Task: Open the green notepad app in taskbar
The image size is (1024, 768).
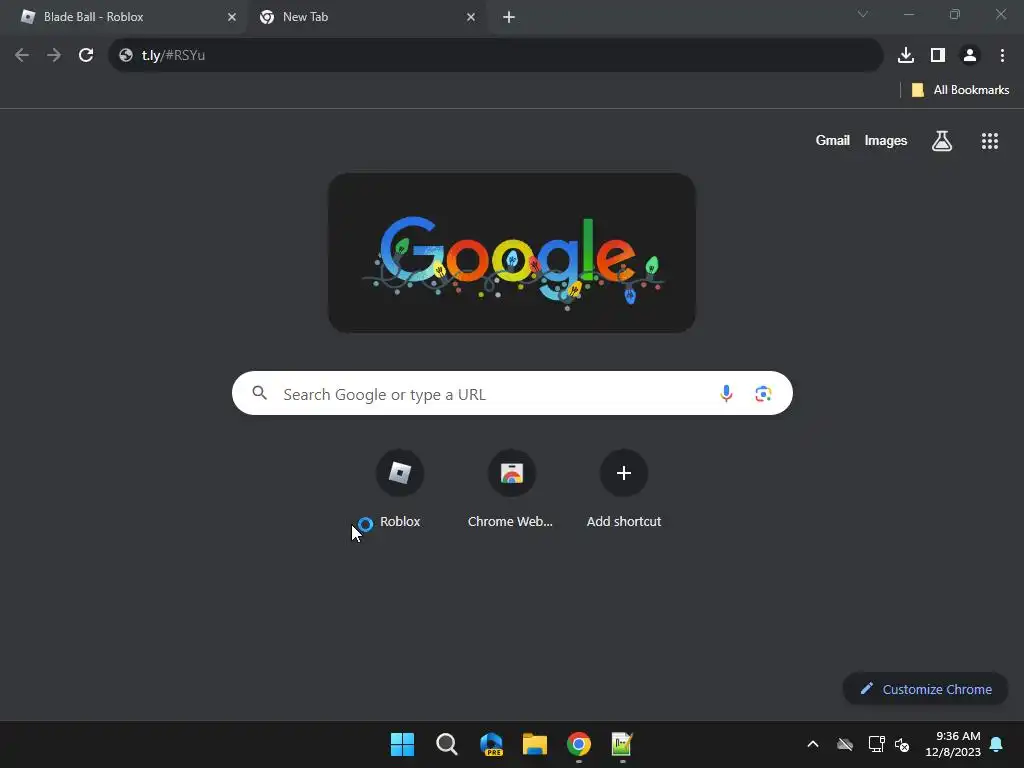Action: (622, 744)
